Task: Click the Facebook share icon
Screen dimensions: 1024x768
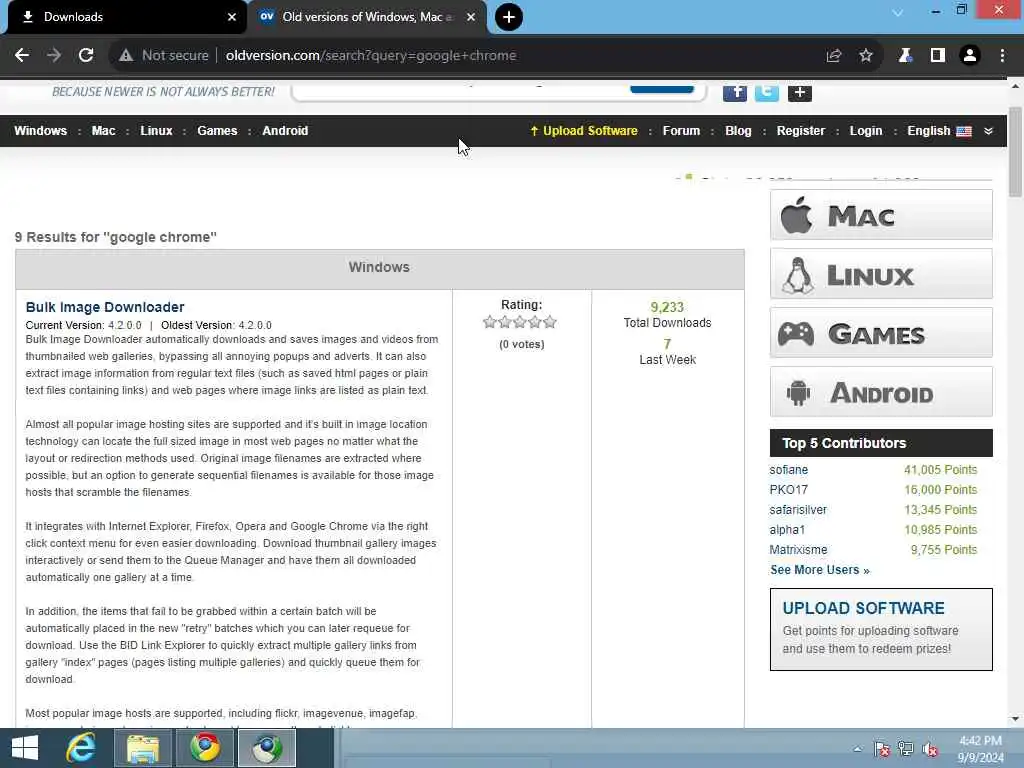Action: (735, 92)
